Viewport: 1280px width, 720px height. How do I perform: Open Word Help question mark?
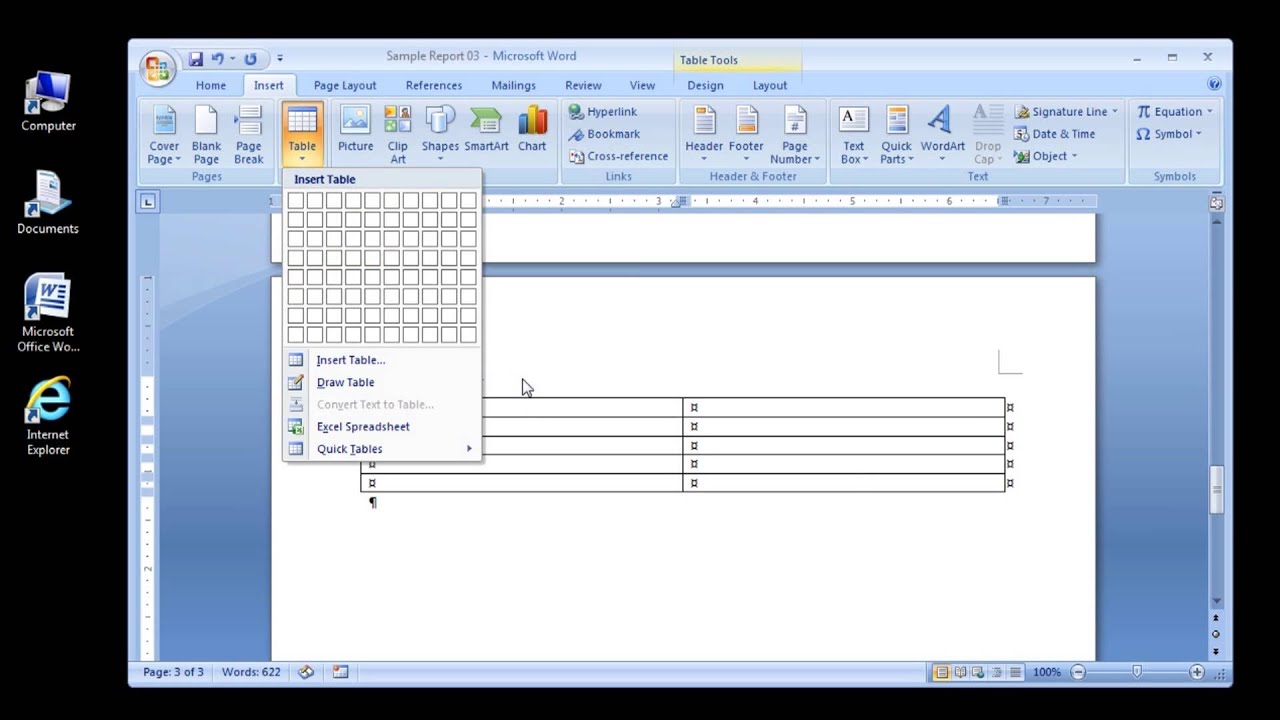pos(1214,85)
